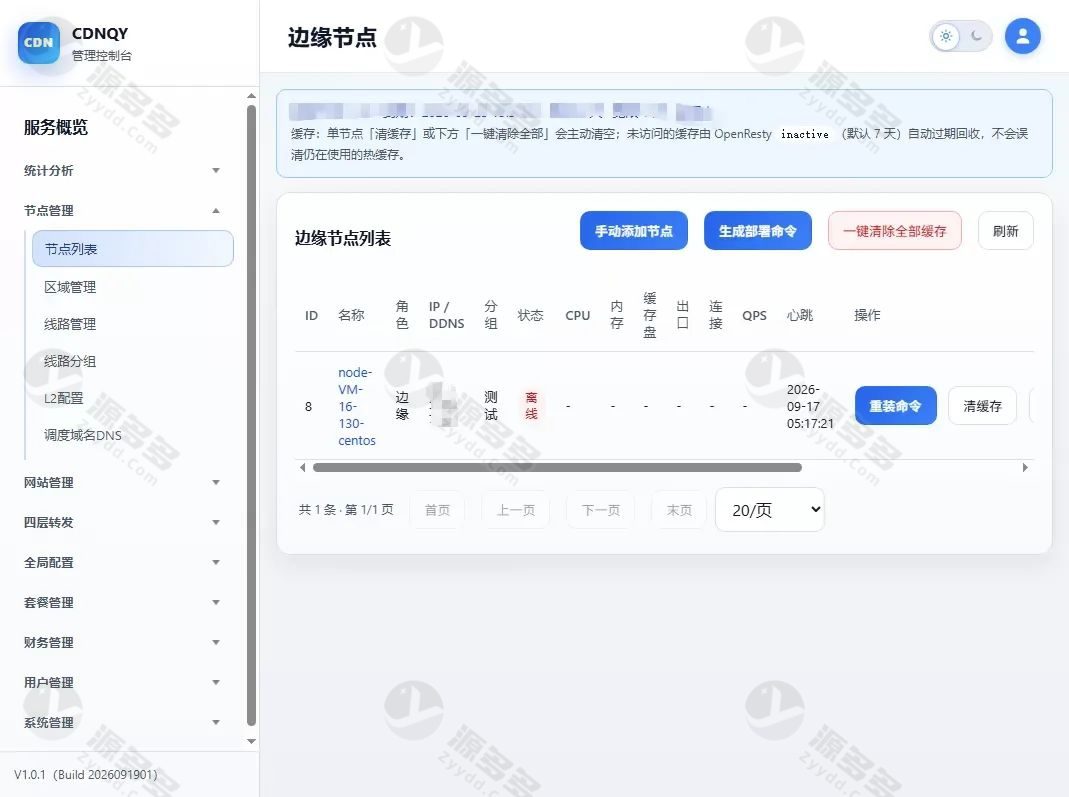Click CPU column header
Viewport: 1069px width, 797px height.
pyautogui.click(x=577, y=316)
